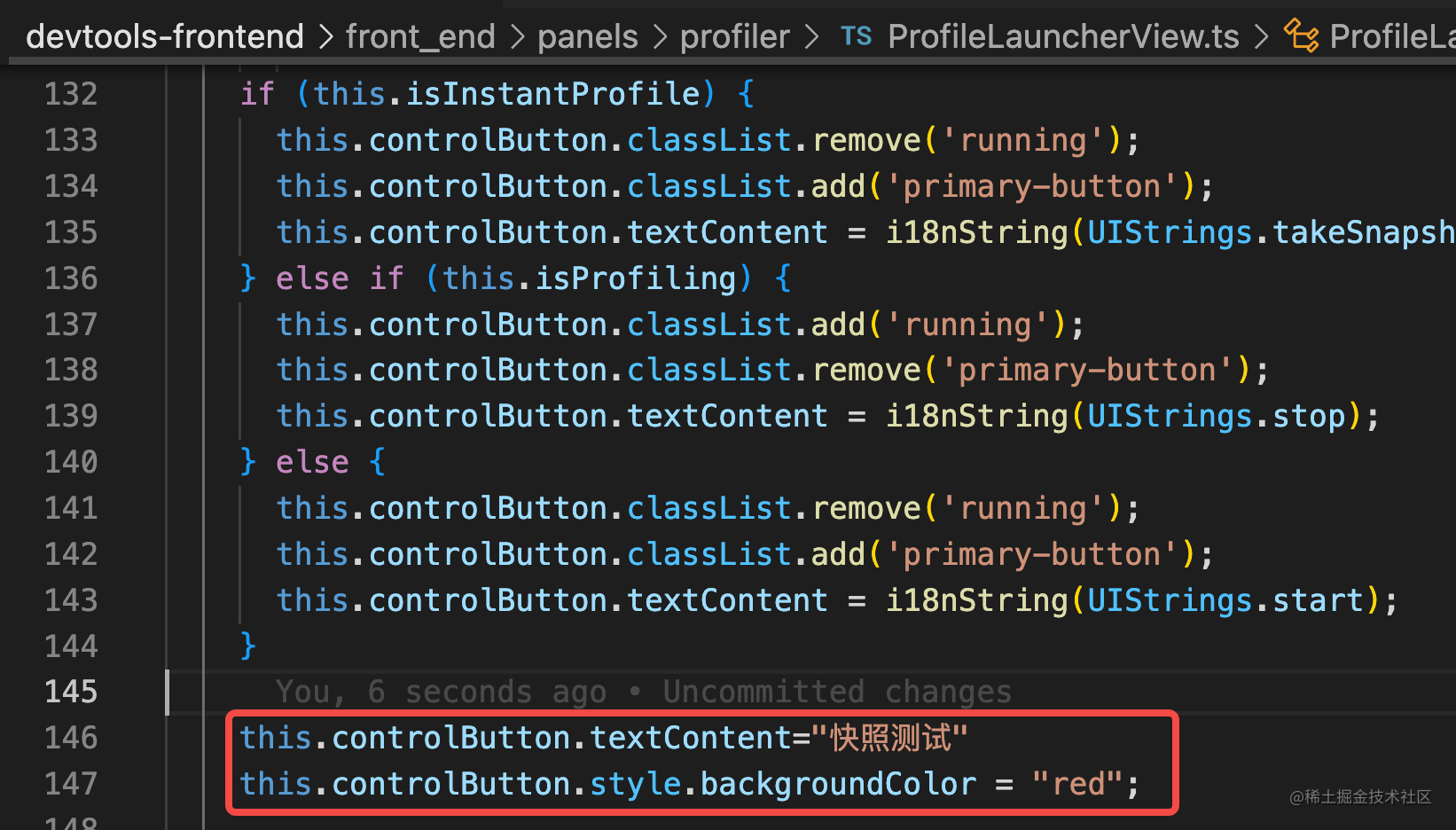Click the 快照测试 string on line 146
Screen dimensions: 1456x830
point(889,738)
